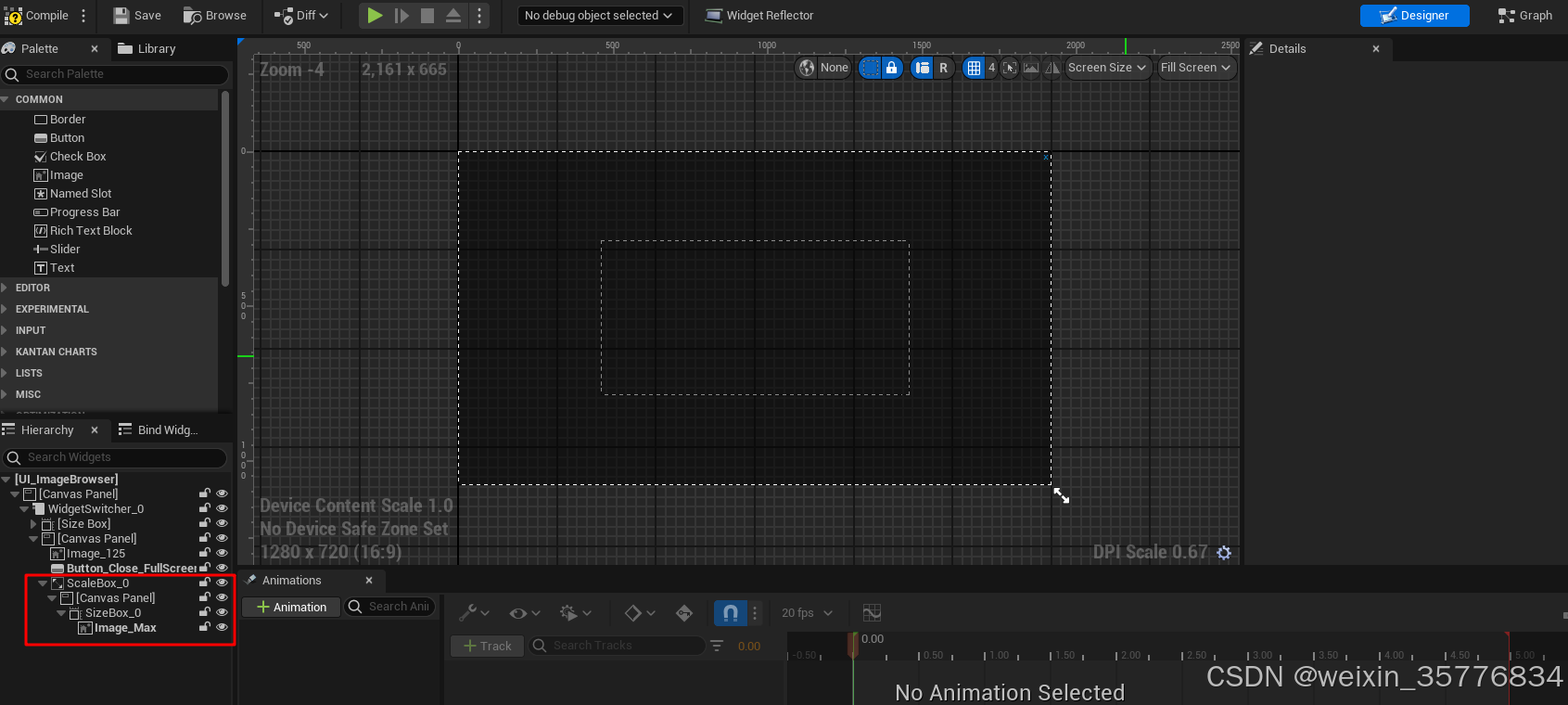Open debug object selection dropdown
Screen dimensions: 1568x705
tap(599, 16)
